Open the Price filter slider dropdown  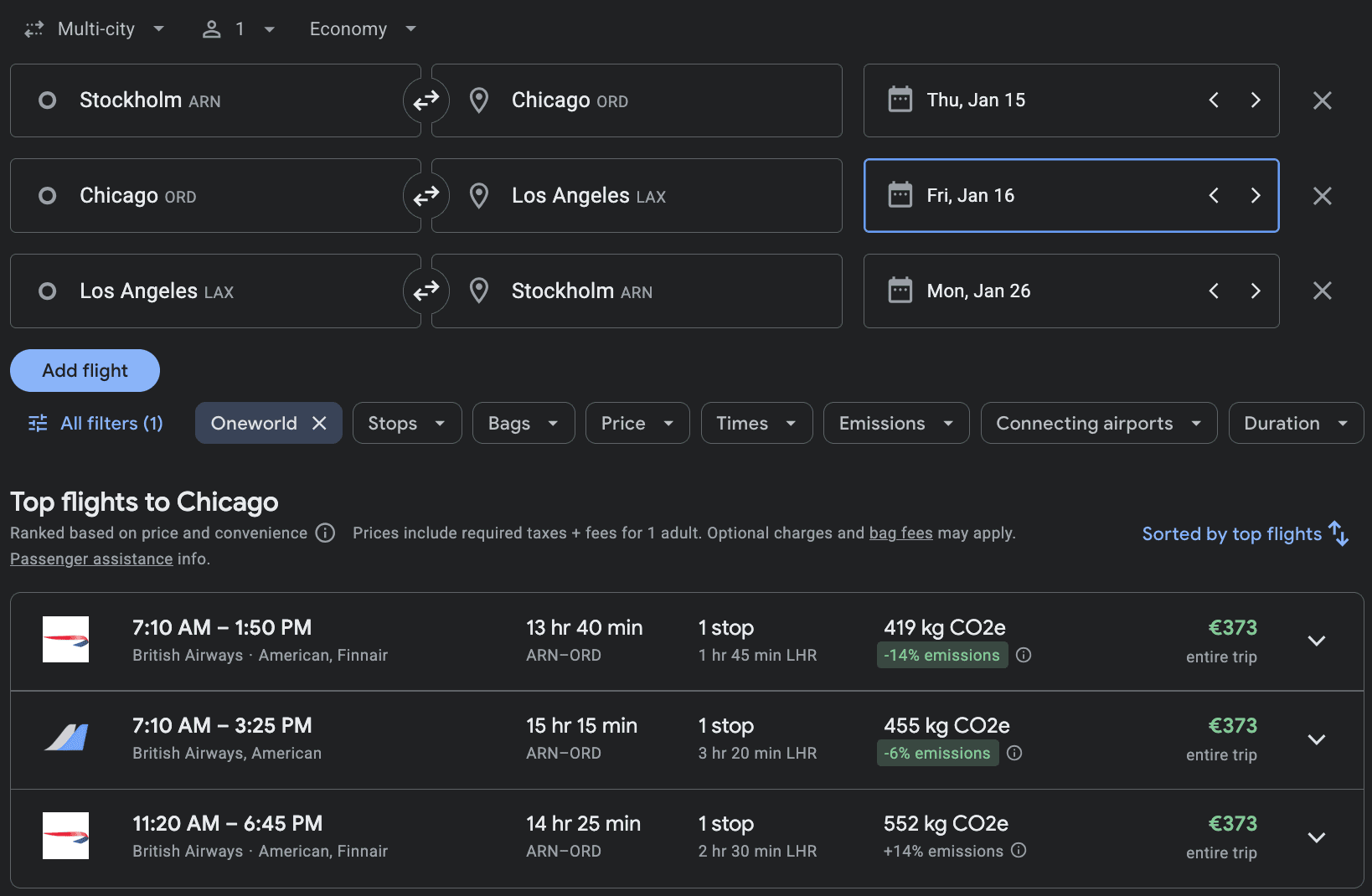(x=637, y=423)
